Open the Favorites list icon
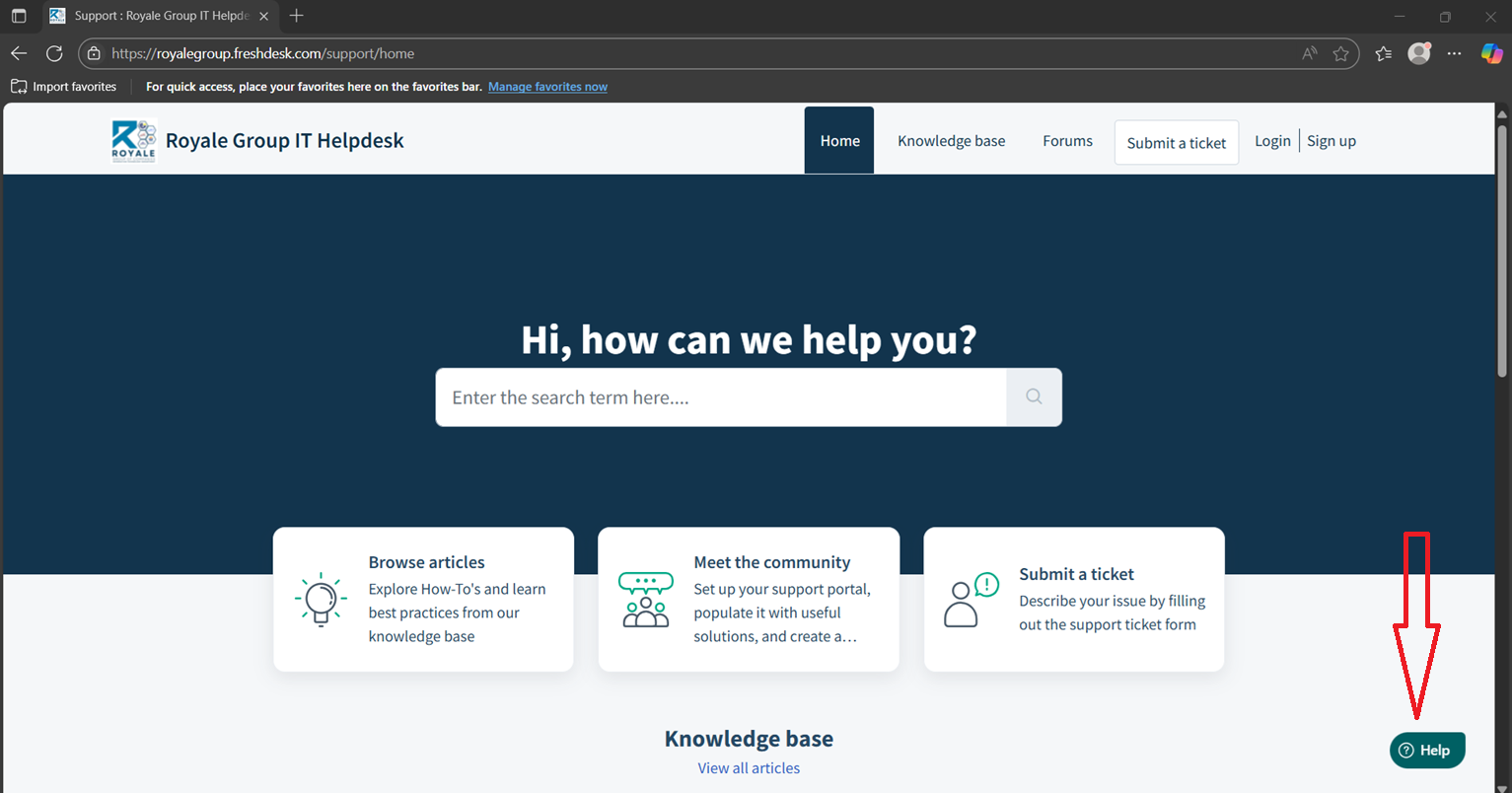Image resolution: width=1512 pixels, height=793 pixels. coord(1384,53)
